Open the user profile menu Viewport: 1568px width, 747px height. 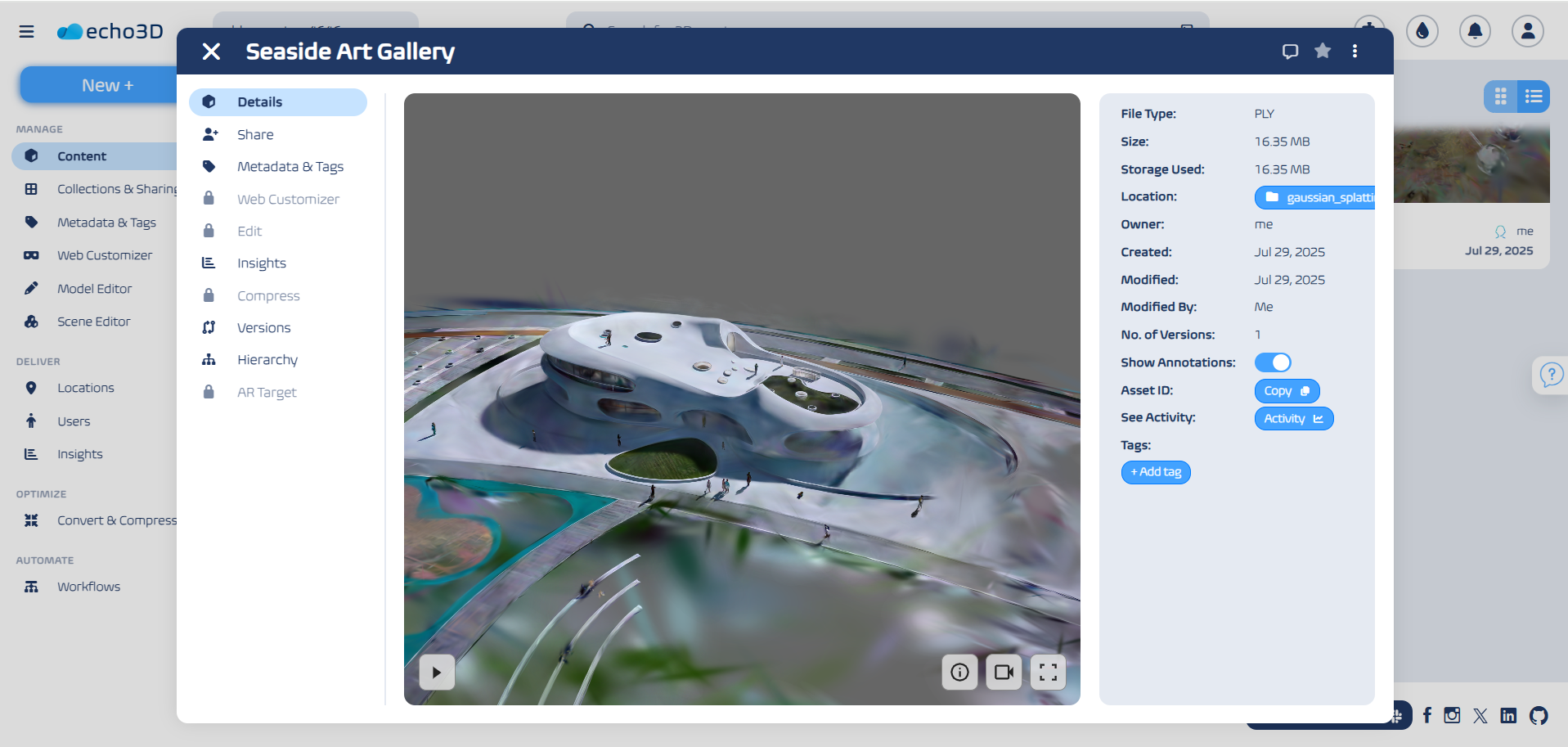[1527, 31]
